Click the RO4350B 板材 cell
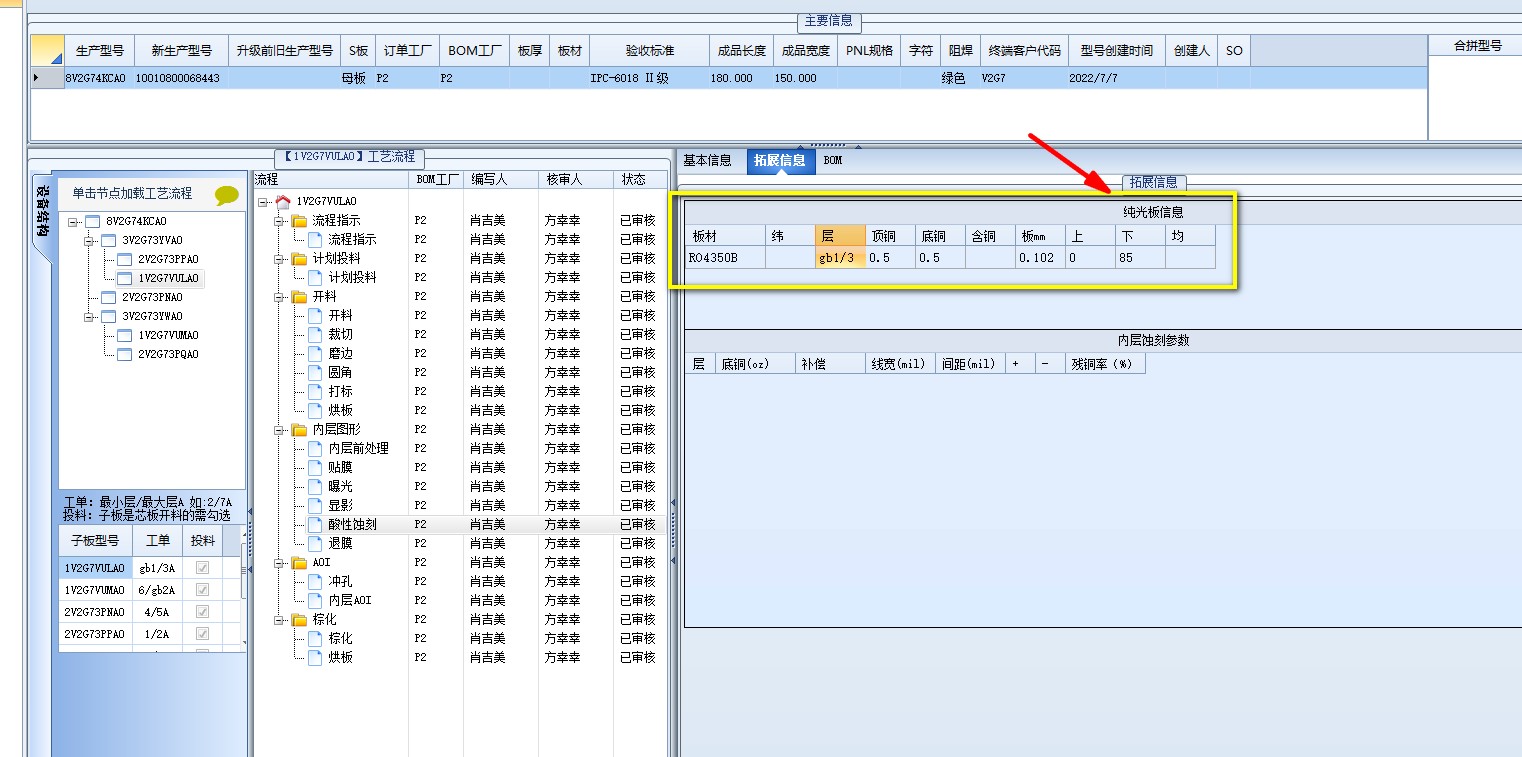The image size is (1522, 757). (726, 257)
